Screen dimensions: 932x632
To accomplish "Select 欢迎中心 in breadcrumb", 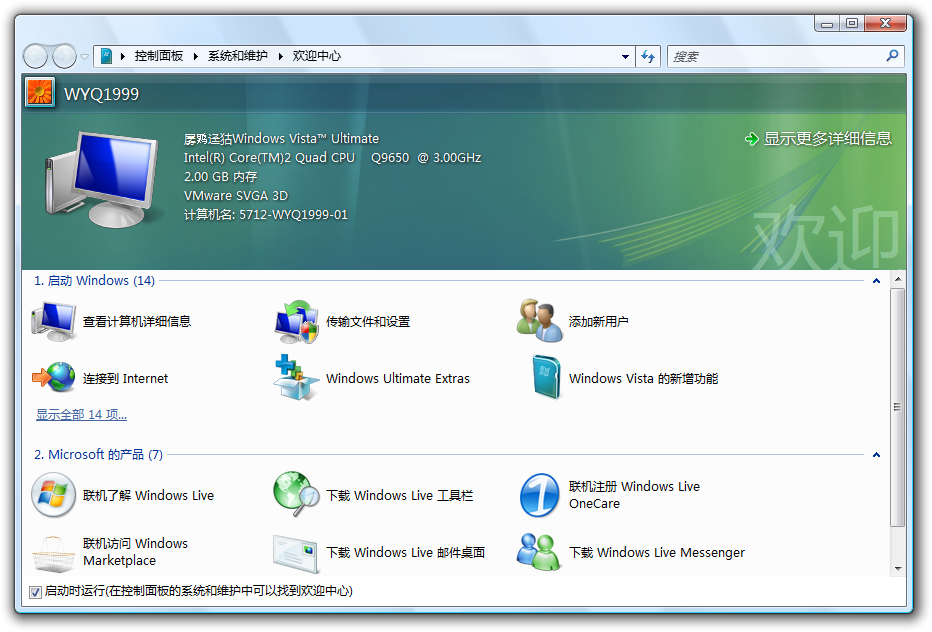I will click(x=316, y=56).
